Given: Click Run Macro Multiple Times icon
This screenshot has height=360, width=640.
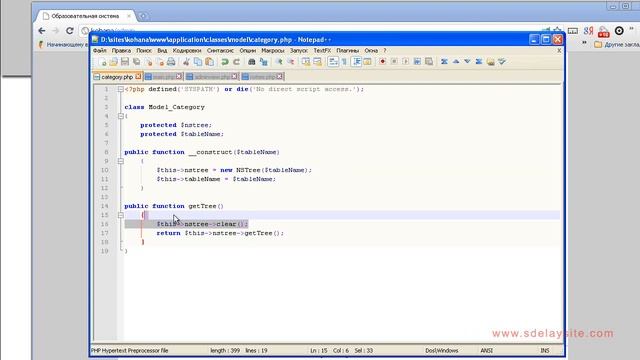Looking at the screenshot, I should coord(417,62).
